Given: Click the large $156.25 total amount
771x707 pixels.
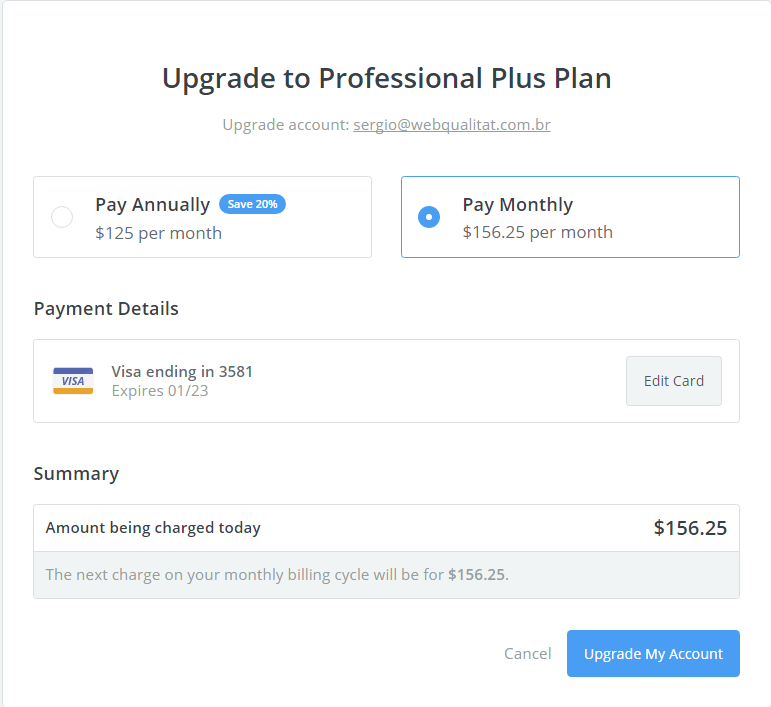Looking at the screenshot, I should (690, 528).
